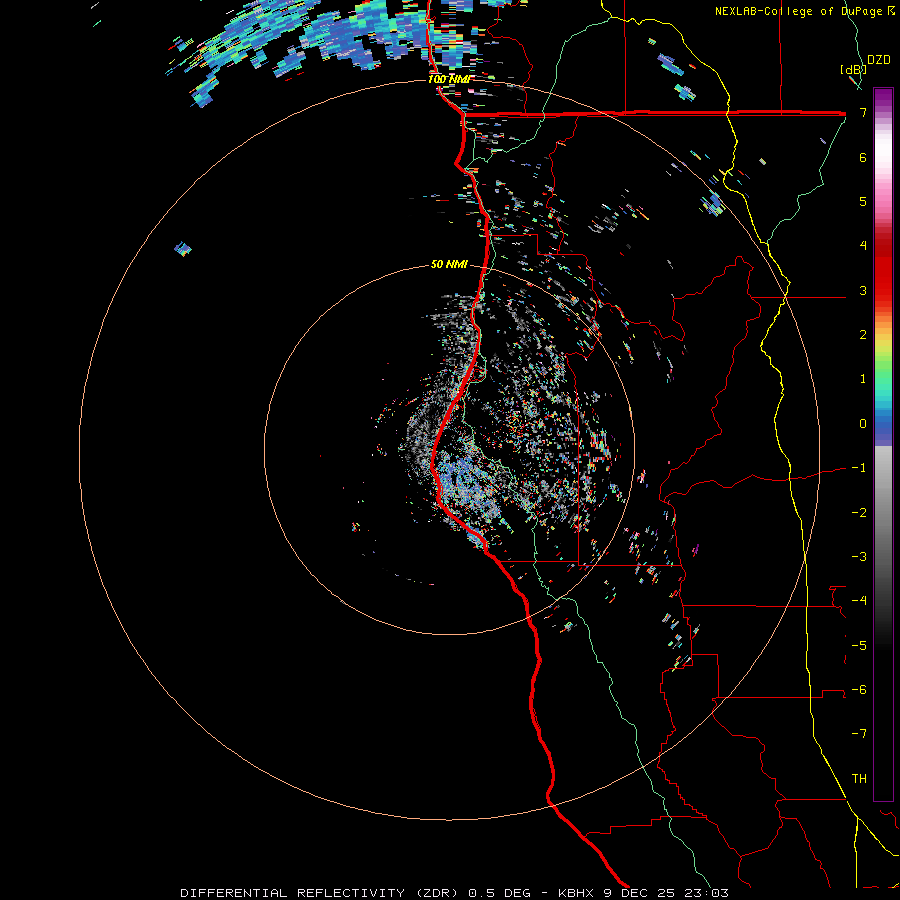Click the '4' value on the color scale
The image size is (900, 900).
point(863,246)
